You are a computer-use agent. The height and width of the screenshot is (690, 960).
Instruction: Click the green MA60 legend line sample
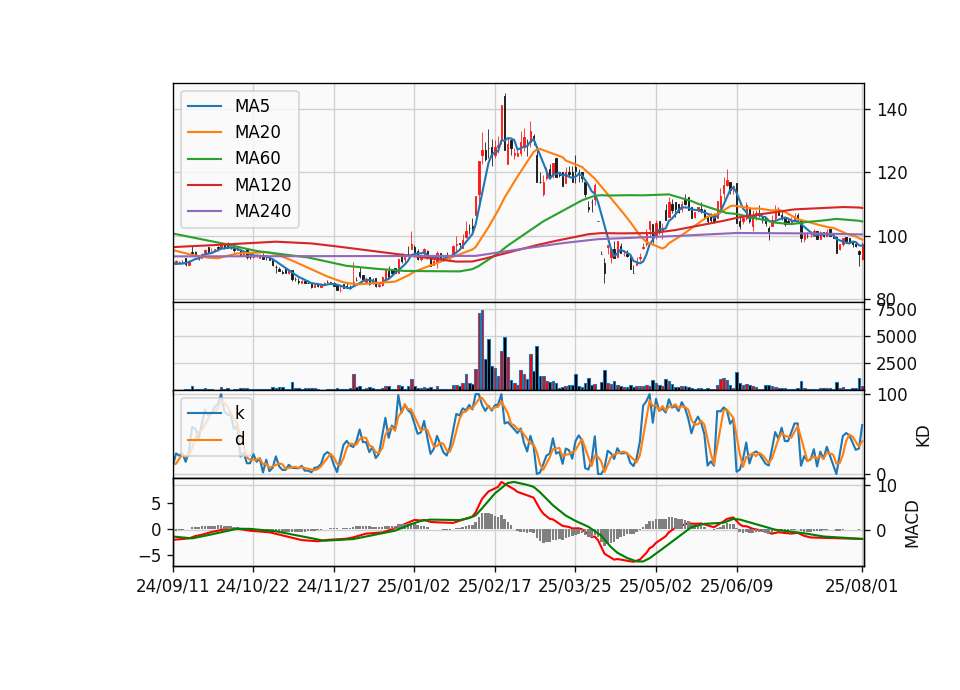coord(204,159)
